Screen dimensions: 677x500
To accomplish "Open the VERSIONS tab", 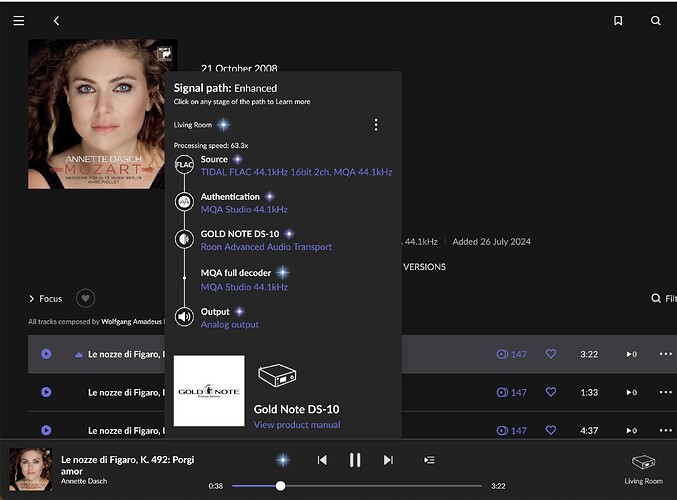I will click(x=424, y=267).
